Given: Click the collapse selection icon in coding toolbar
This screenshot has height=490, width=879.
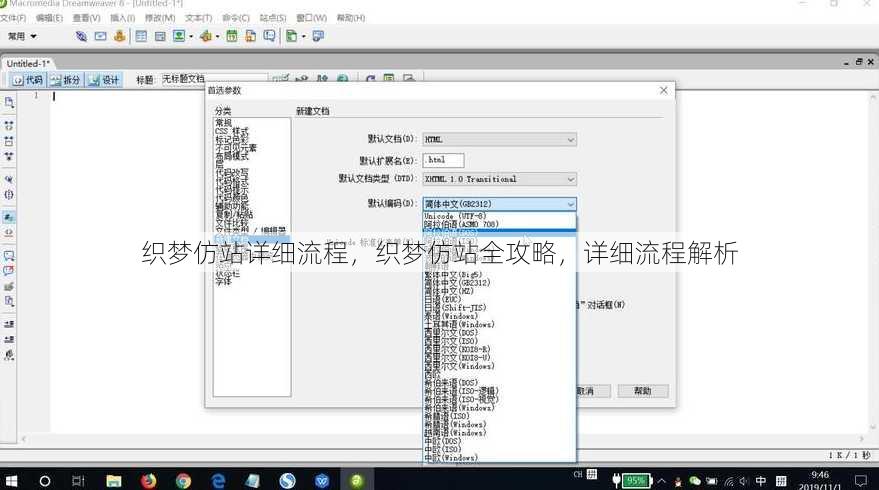Looking at the screenshot, I should click(x=9, y=141).
